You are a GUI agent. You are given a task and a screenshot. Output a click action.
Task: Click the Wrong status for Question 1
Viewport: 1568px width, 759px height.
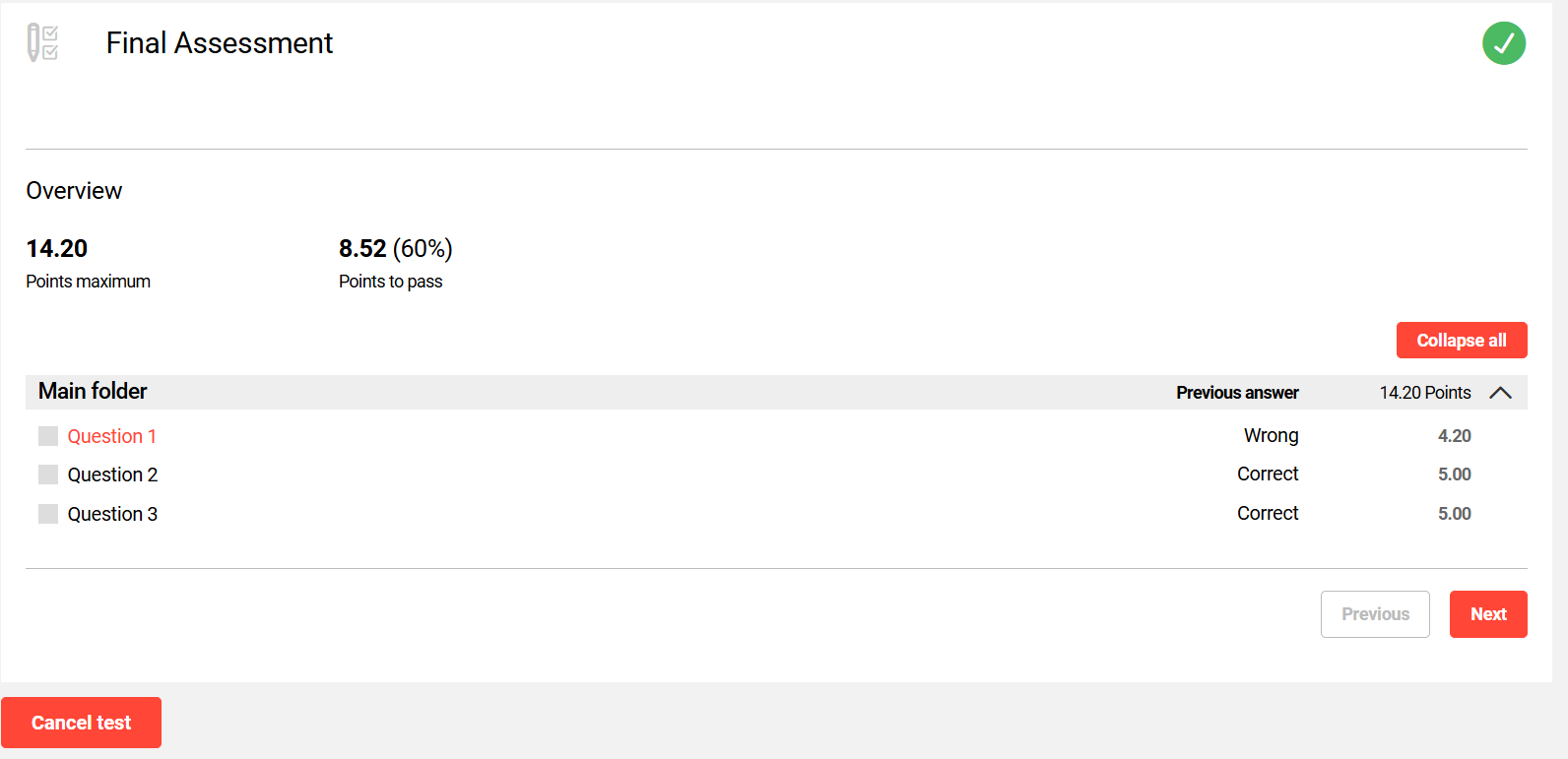pos(1270,435)
